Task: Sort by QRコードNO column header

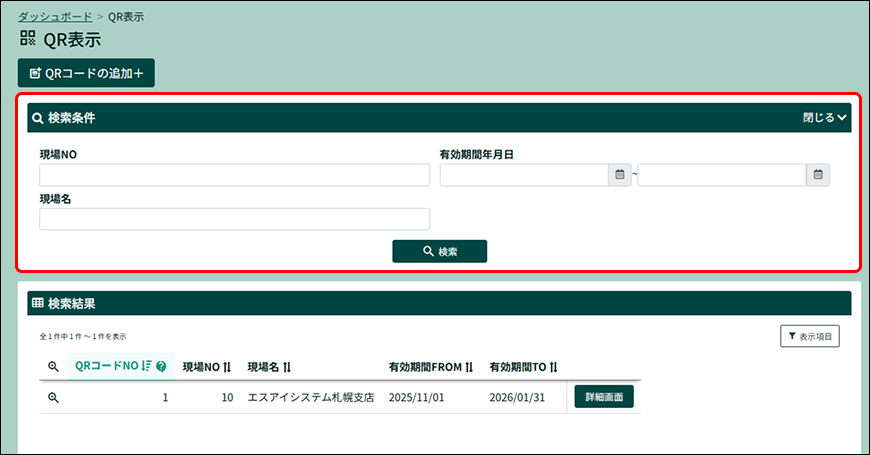Action: click(x=113, y=366)
